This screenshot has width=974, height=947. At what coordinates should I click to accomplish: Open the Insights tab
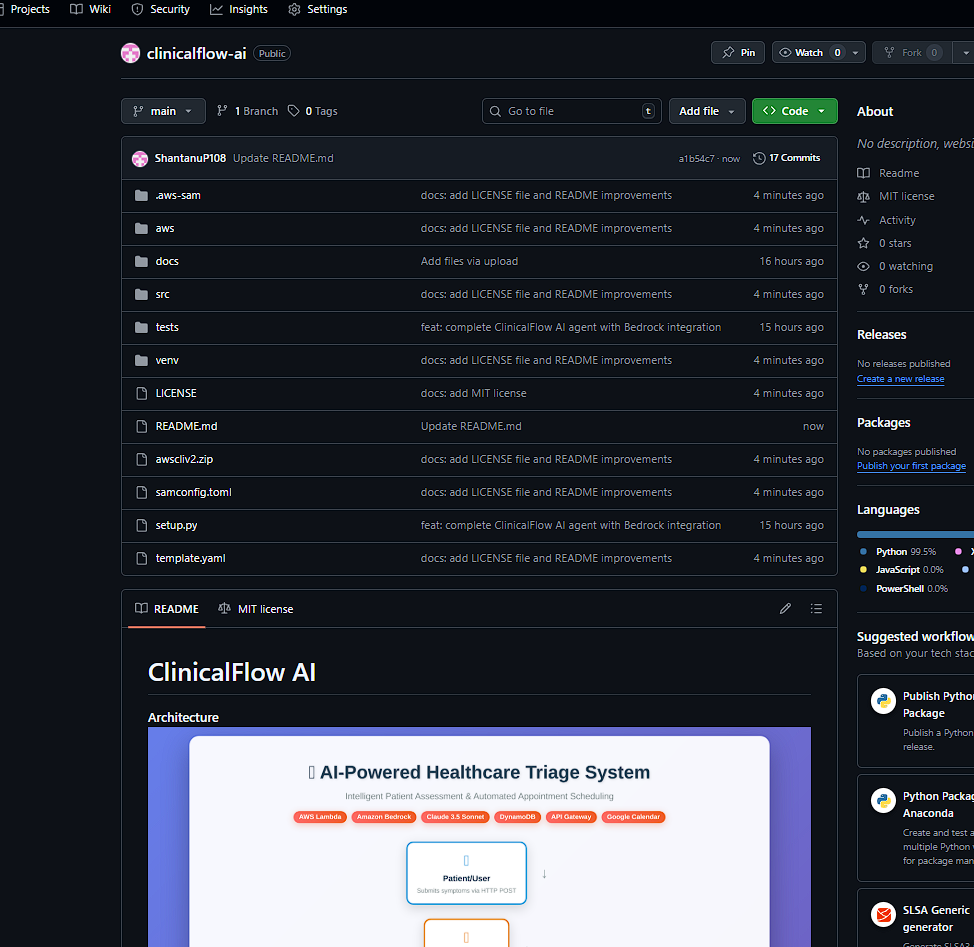239,9
